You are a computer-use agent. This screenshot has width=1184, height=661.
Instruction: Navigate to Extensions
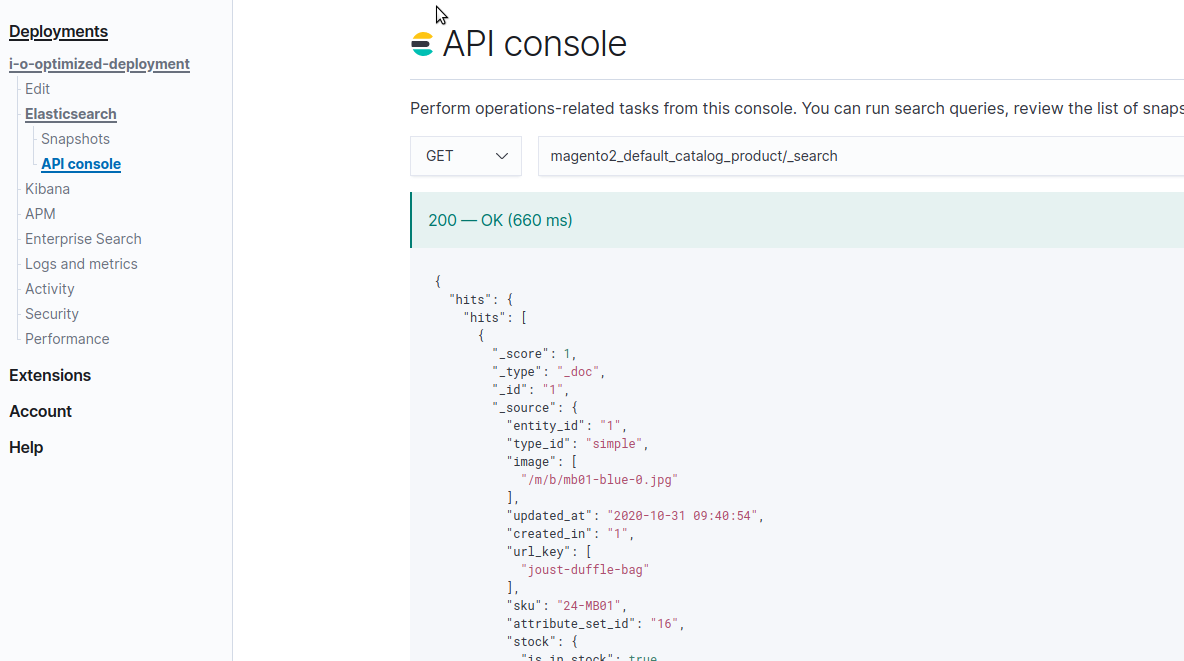[50, 374]
